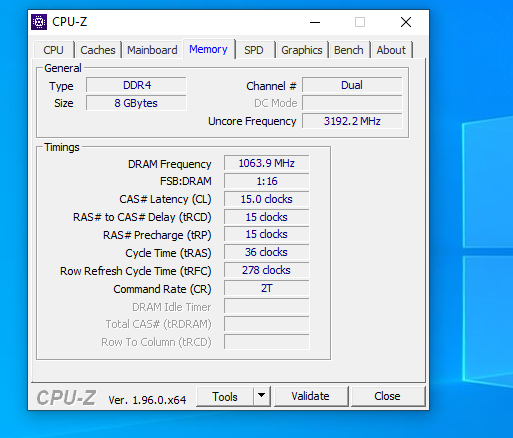Click the empty DC Mode field
Viewport: 513px width, 438px height.
coord(352,103)
